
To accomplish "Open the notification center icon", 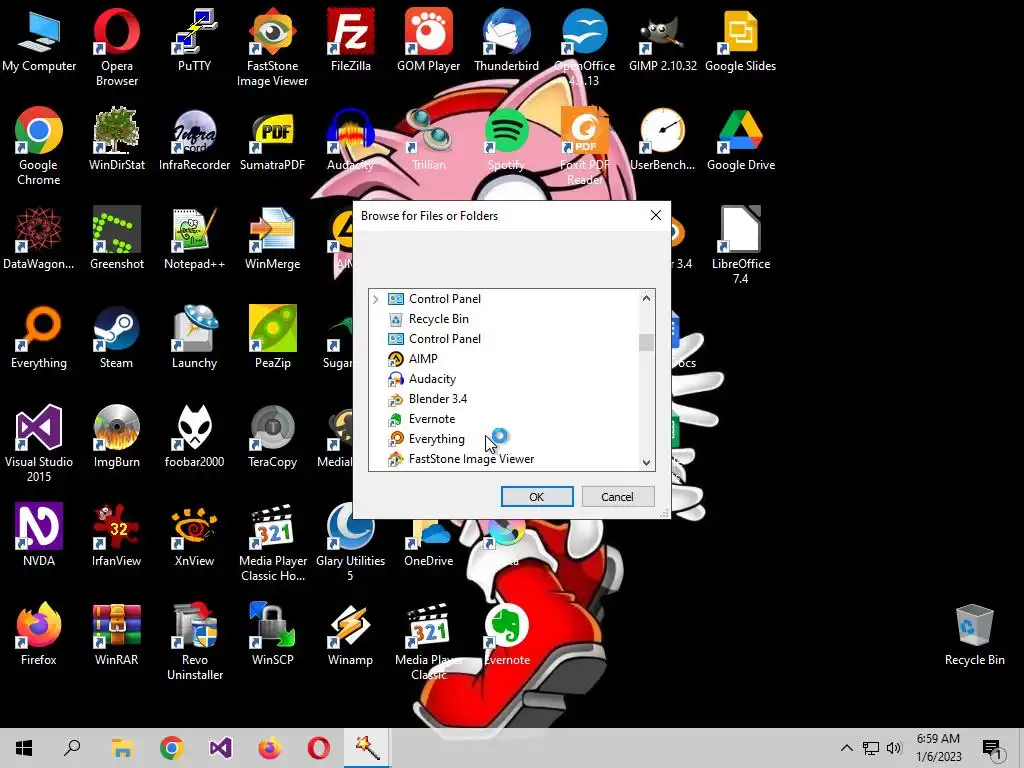I will coord(993,749).
